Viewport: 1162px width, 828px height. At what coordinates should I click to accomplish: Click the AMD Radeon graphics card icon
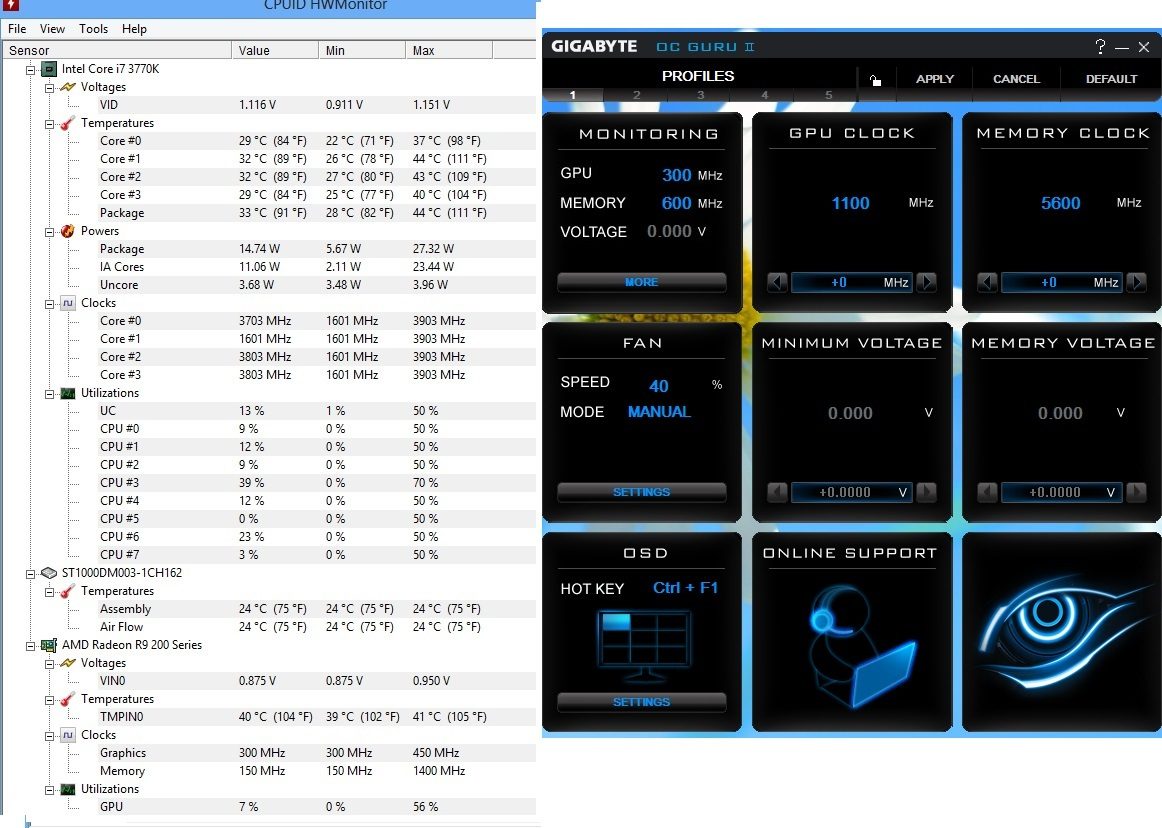pos(49,645)
